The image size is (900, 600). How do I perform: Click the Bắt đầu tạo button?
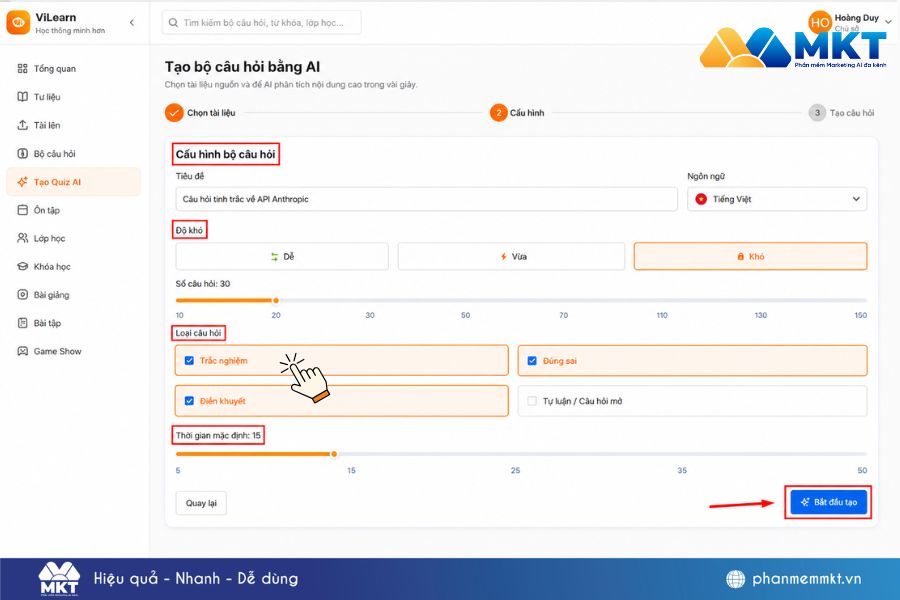pyautogui.click(x=828, y=502)
